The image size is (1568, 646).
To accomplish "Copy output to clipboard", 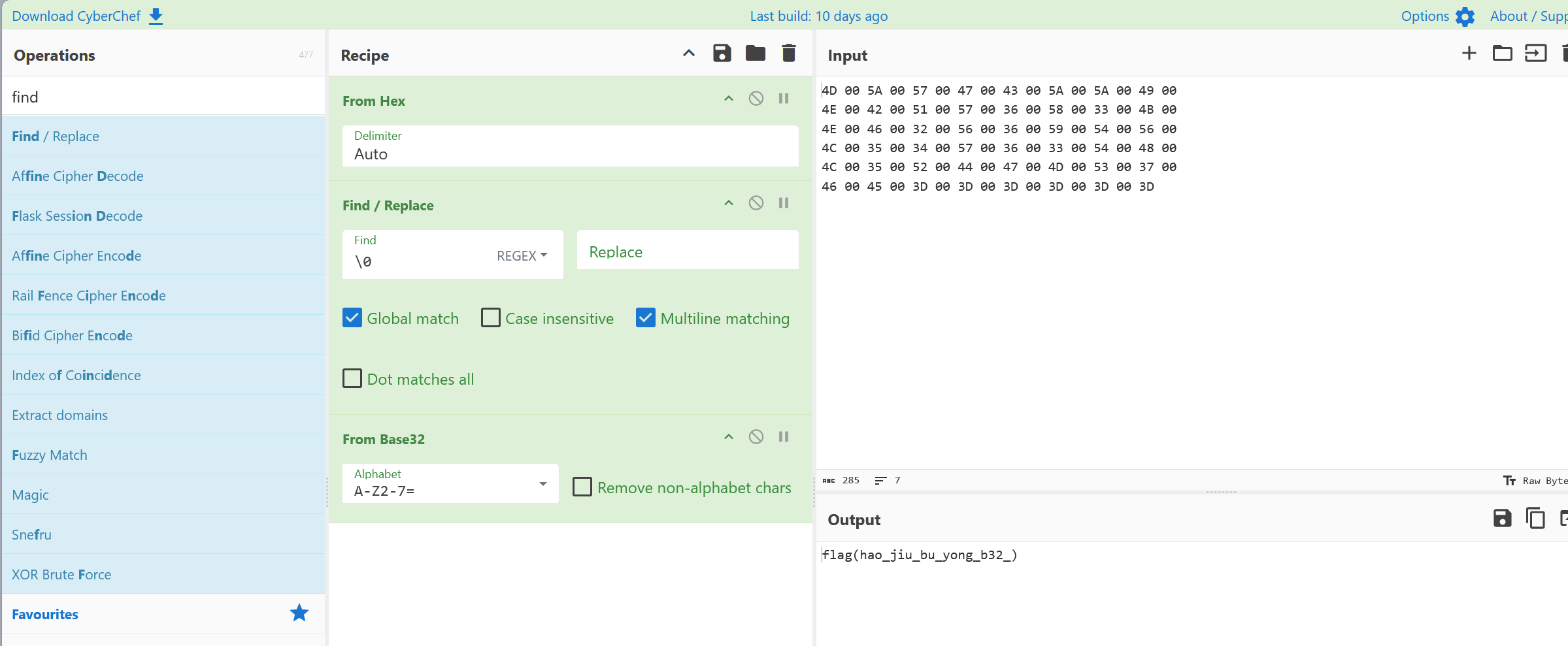I will (1535, 518).
